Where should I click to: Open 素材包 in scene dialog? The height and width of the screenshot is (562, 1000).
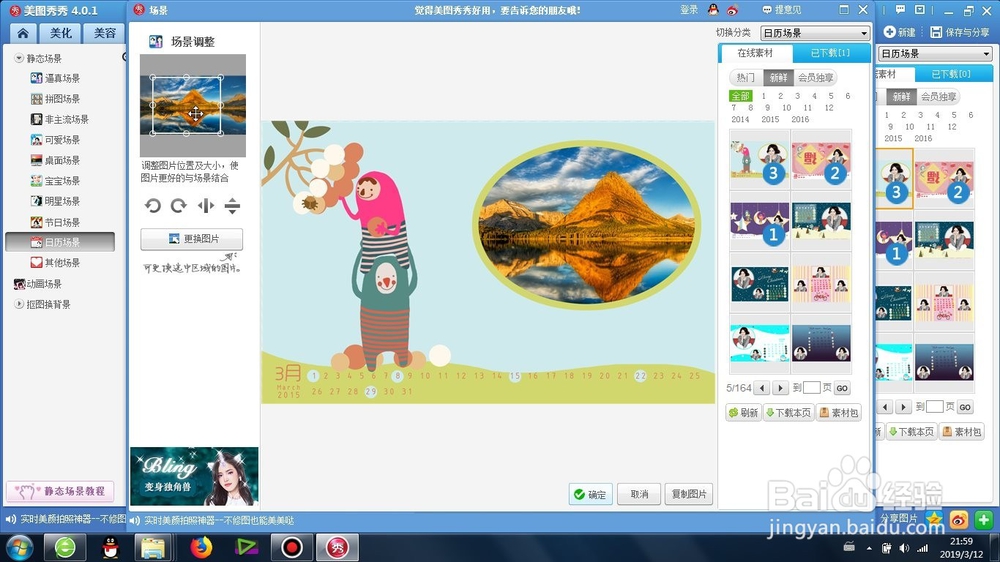point(839,413)
